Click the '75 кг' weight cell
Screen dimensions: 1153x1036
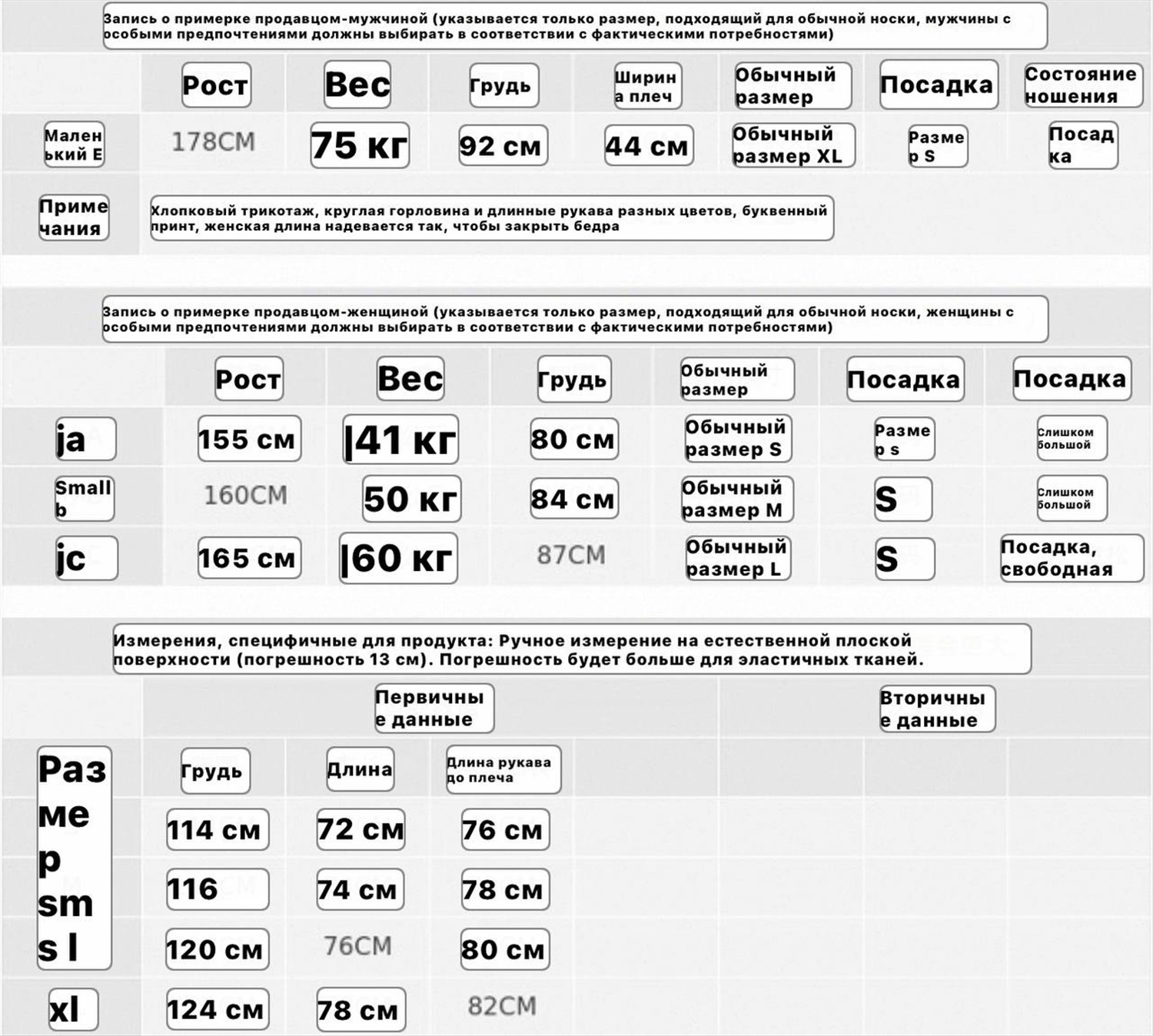[x=360, y=145]
